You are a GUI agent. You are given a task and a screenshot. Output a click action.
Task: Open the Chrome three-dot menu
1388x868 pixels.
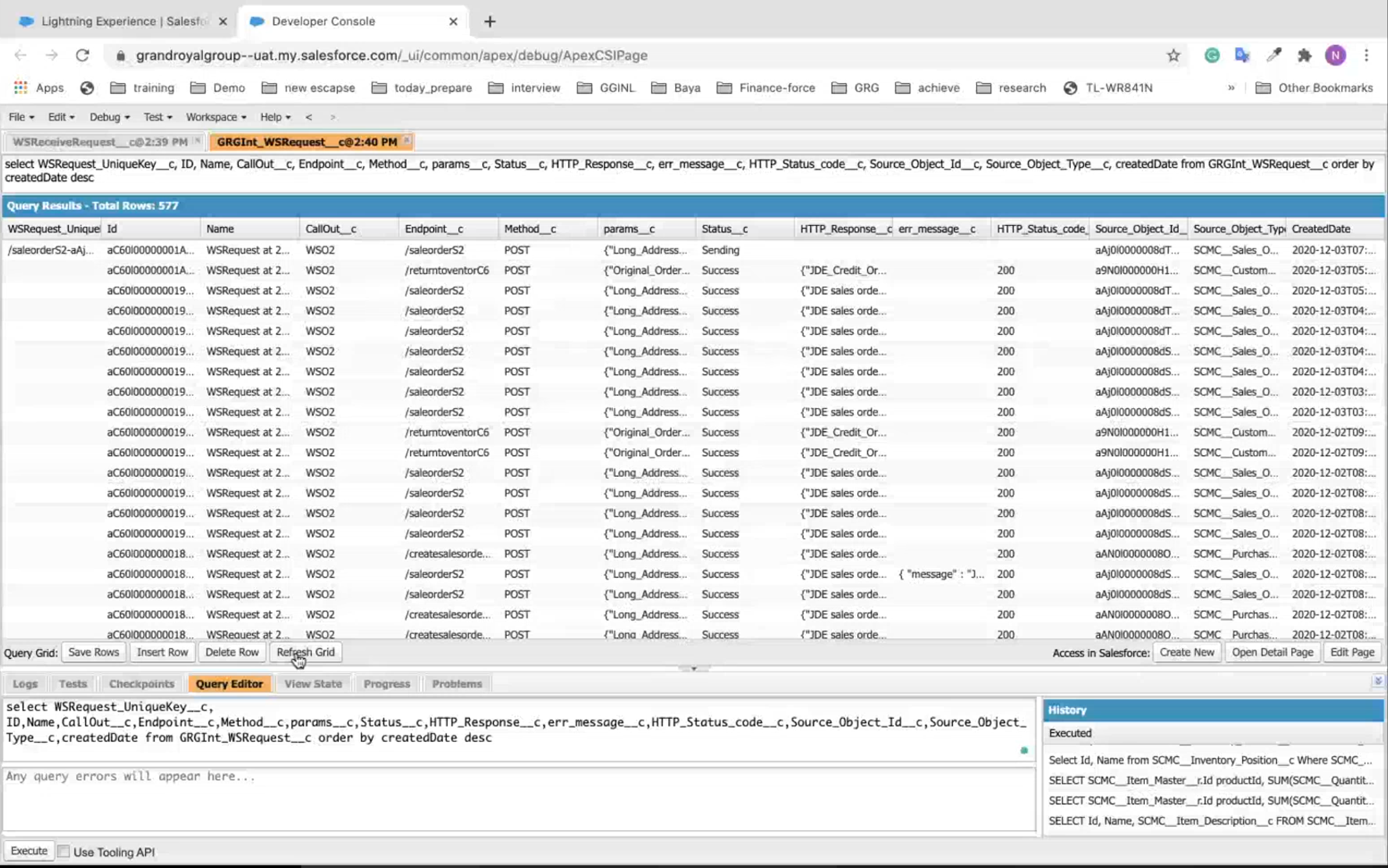pyautogui.click(x=1367, y=55)
